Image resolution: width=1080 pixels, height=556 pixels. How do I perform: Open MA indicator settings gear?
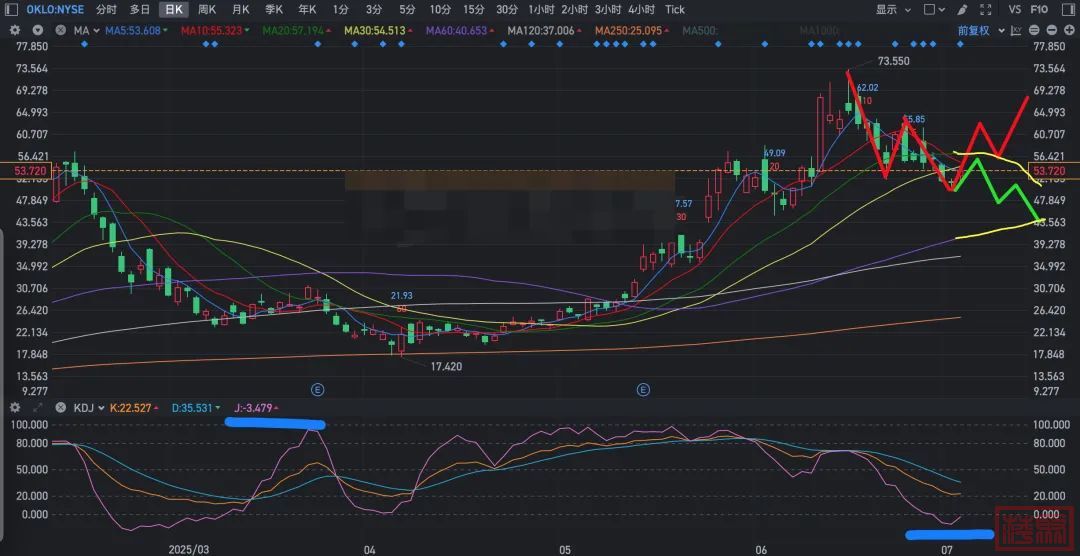pos(15,30)
